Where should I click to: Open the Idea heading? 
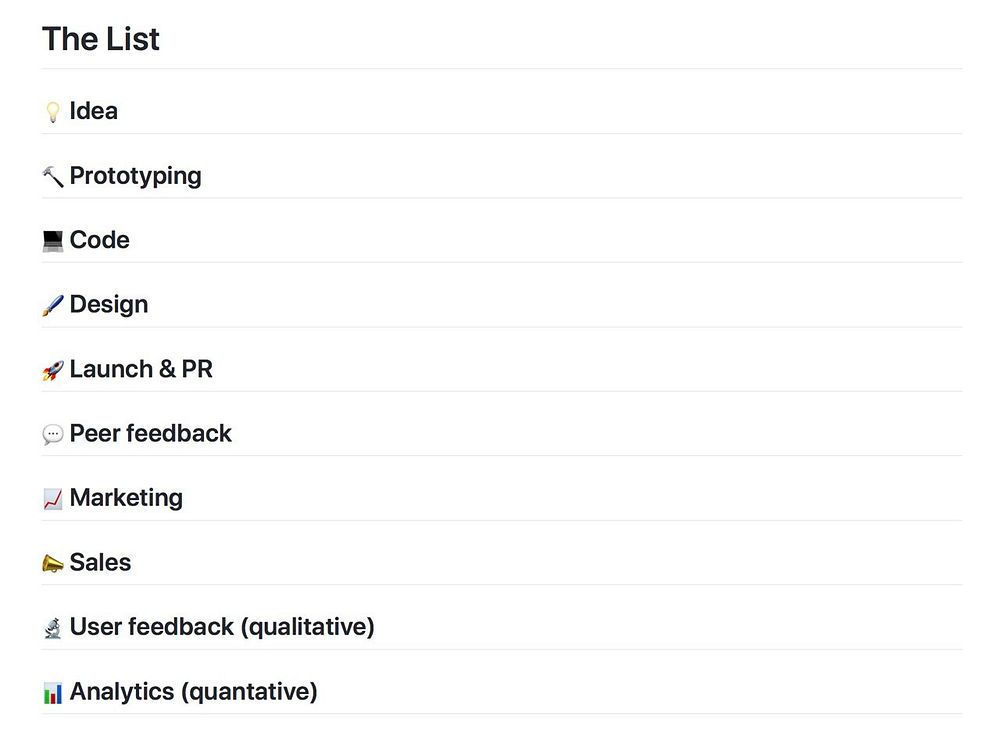(x=94, y=111)
